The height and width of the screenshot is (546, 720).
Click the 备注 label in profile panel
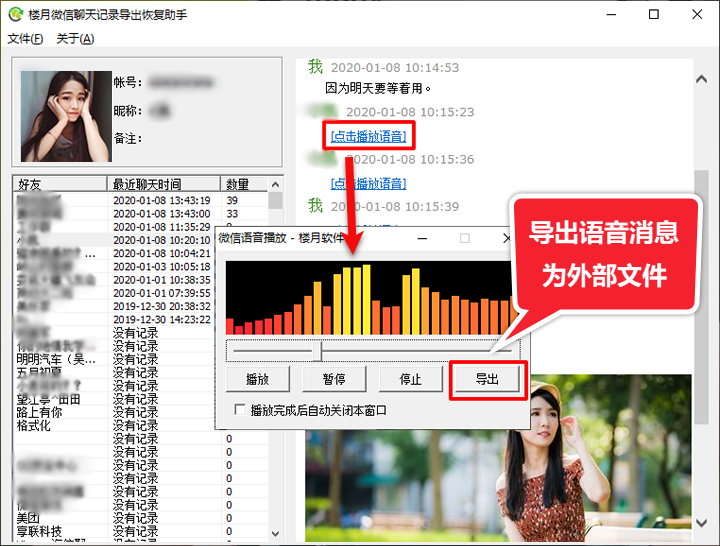pyautogui.click(x=128, y=138)
